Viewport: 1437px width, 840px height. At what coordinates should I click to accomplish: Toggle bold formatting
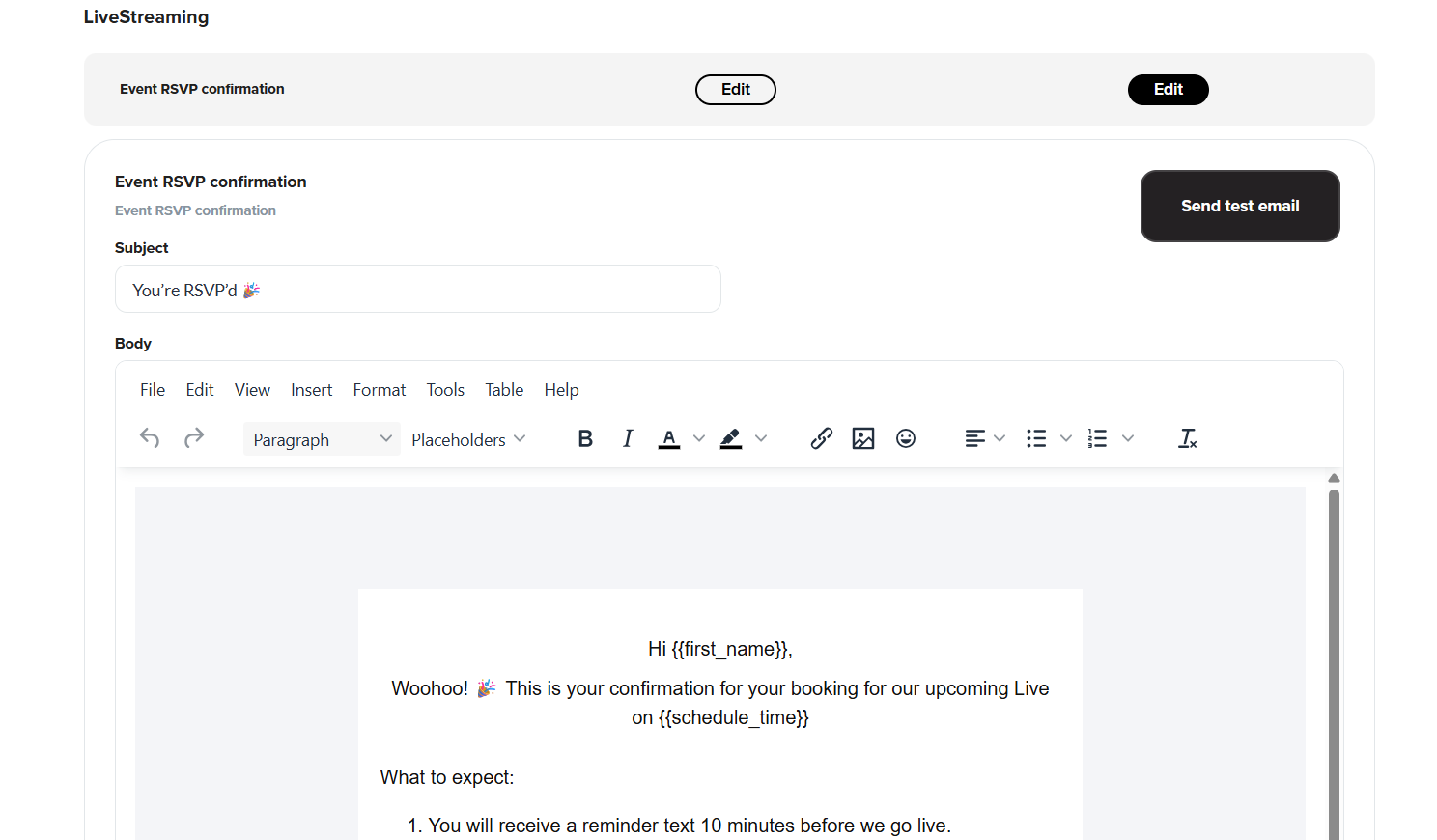(585, 438)
